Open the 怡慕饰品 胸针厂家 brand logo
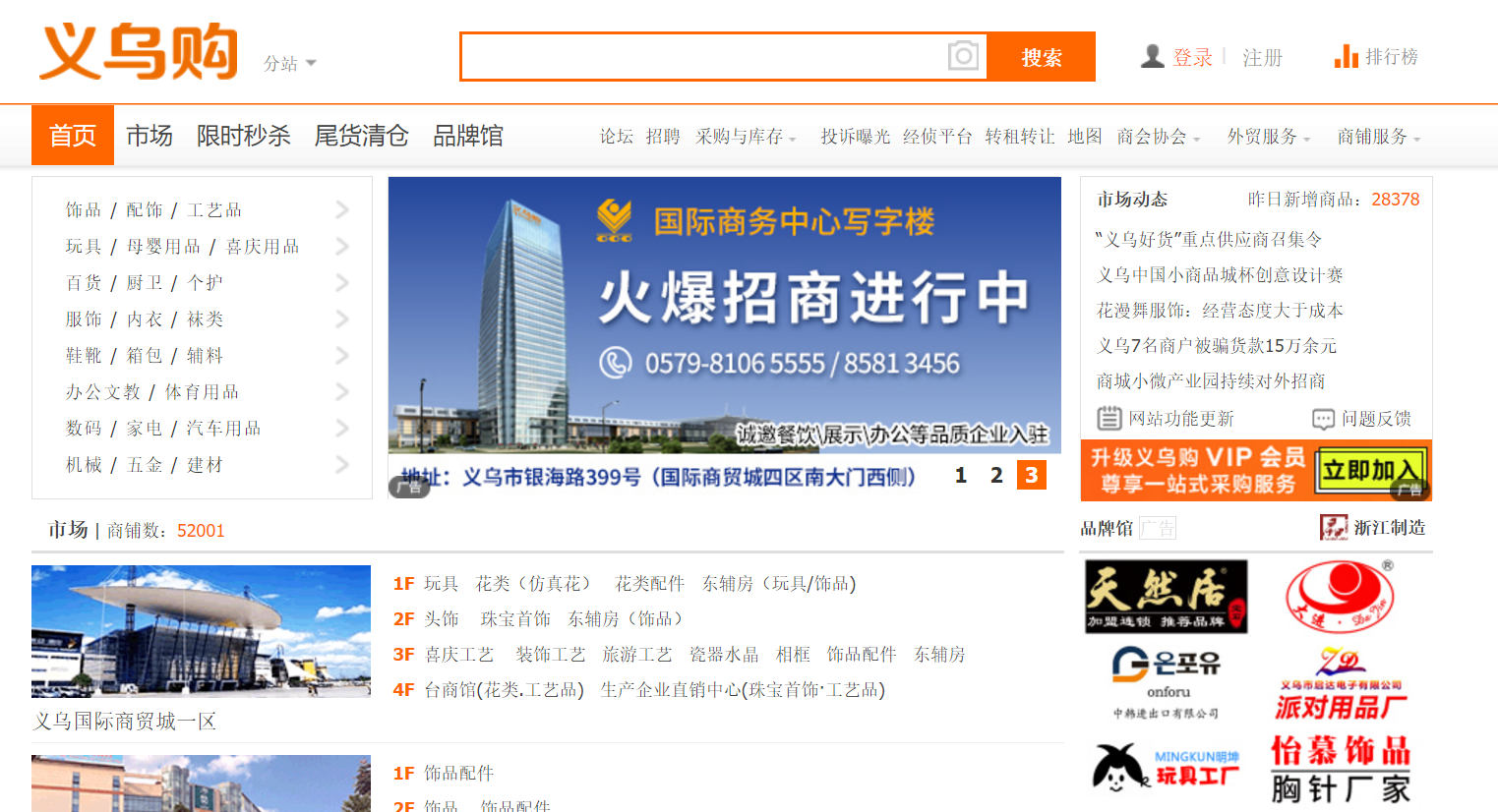 tap(1341, 770)
